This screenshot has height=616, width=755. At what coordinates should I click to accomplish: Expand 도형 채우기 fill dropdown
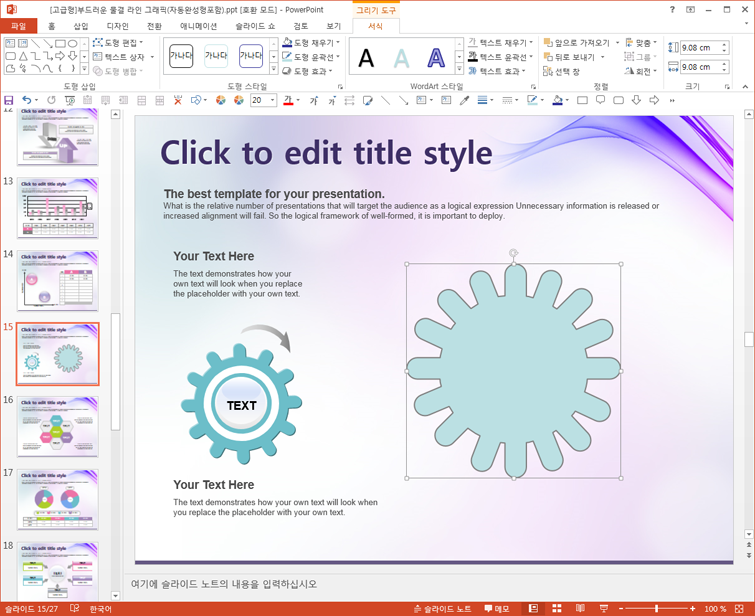click(x=338, y=43)
